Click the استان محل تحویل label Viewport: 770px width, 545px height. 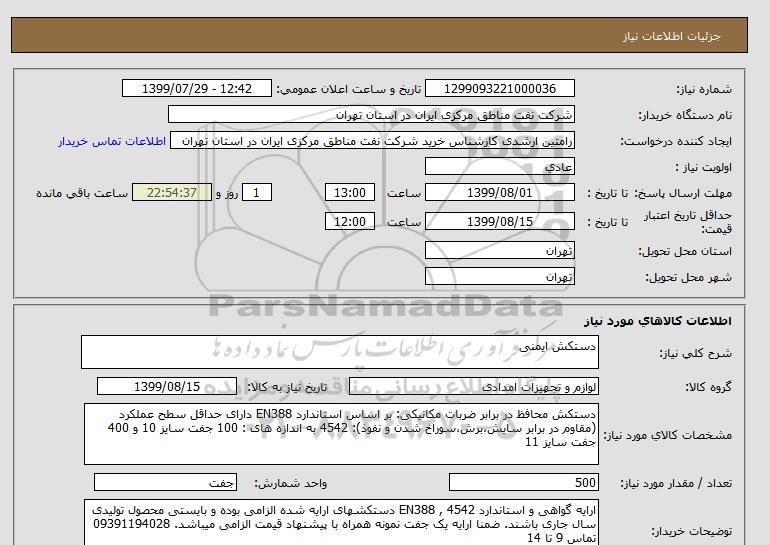[x=685, y=251]
